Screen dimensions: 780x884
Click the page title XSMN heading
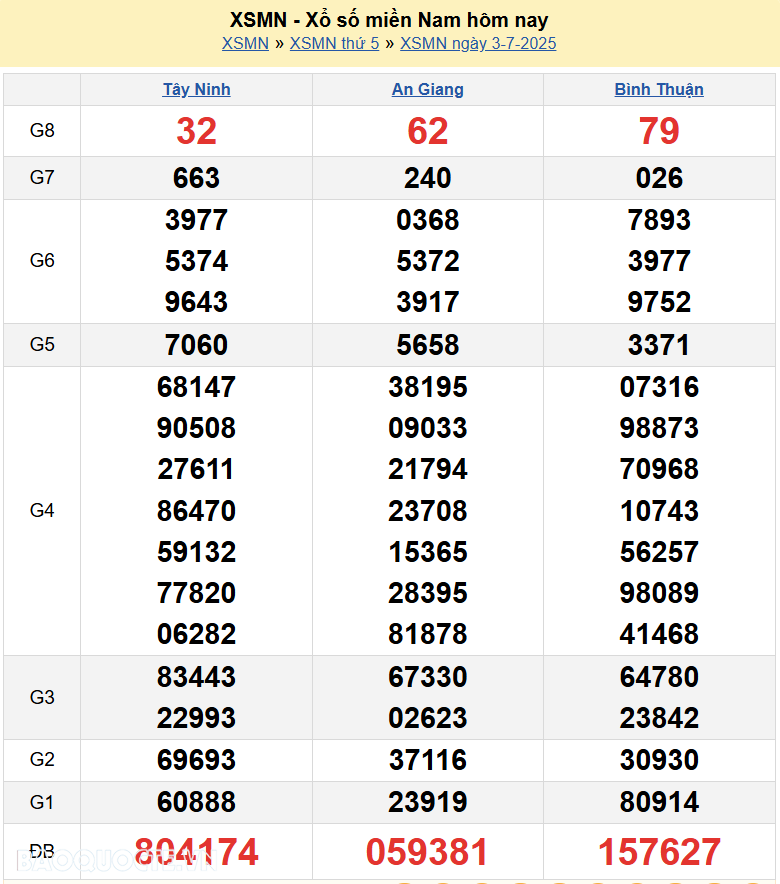pyautogui.click(x=389, y=20)
